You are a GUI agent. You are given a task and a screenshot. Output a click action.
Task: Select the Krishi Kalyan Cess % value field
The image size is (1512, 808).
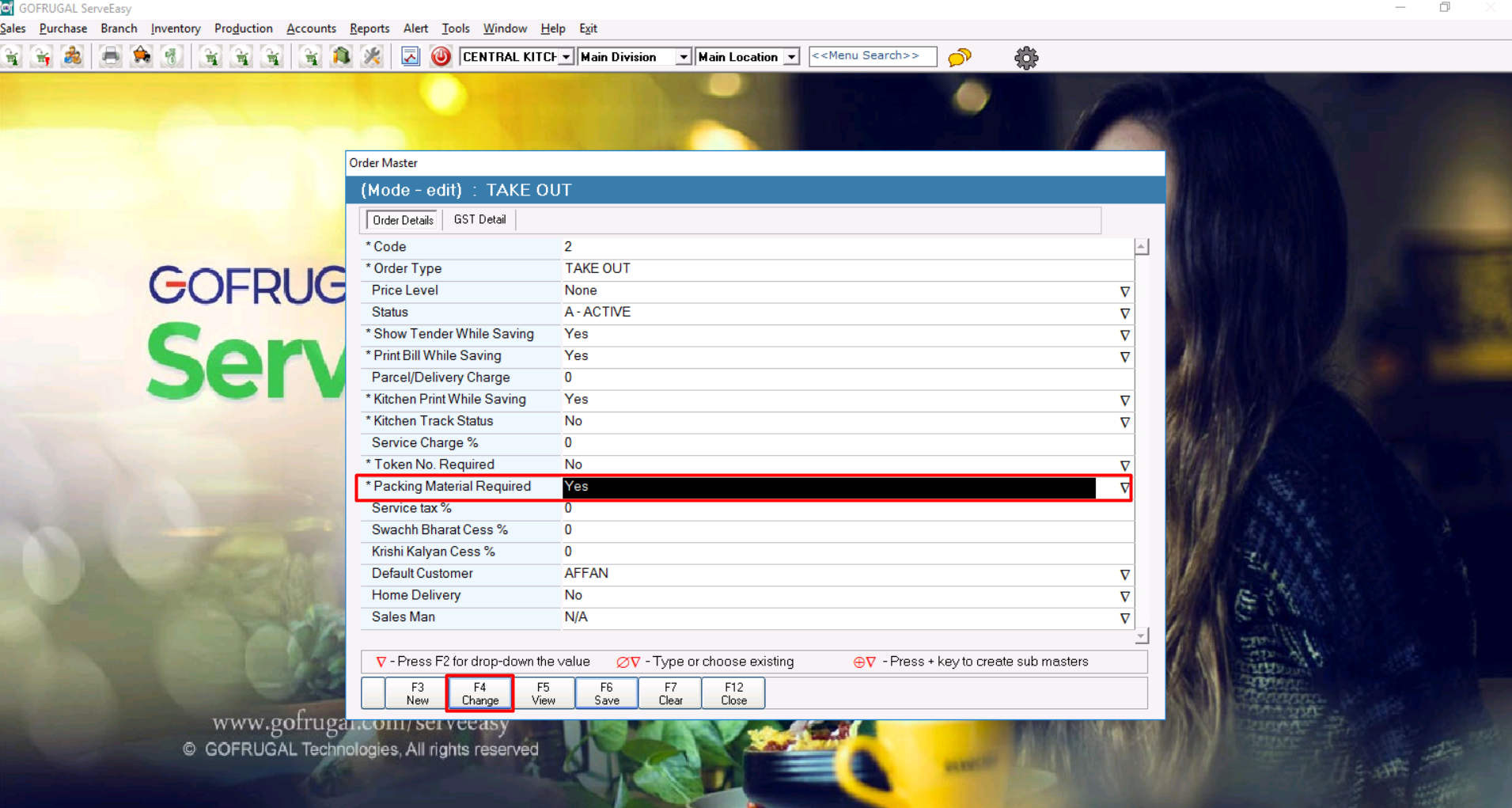[x=847, y=552]
